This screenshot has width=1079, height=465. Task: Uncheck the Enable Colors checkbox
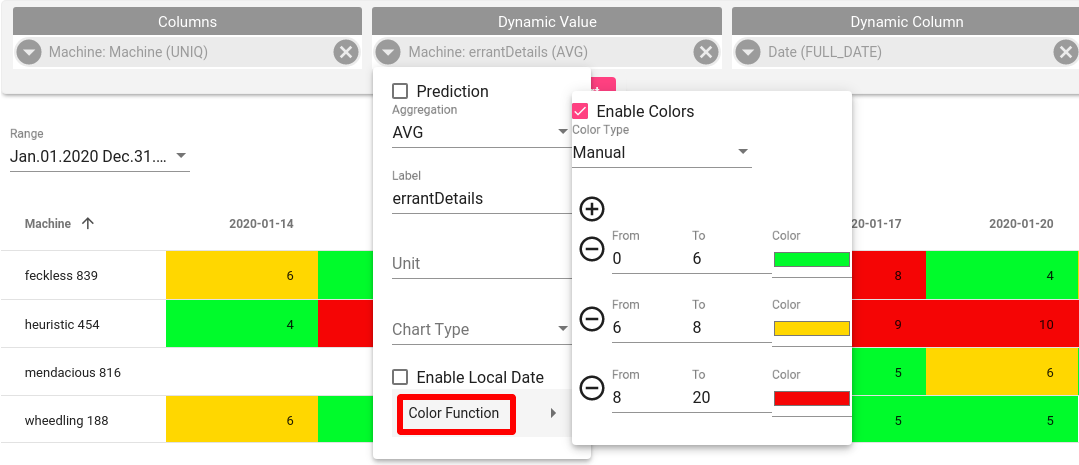[580, 111]
